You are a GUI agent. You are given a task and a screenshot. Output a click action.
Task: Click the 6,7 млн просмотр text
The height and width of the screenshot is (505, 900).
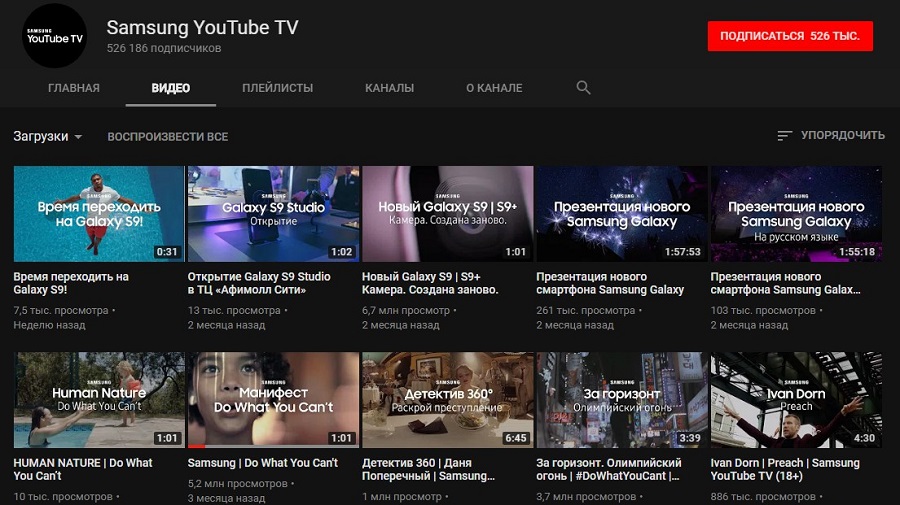(406, 310)
